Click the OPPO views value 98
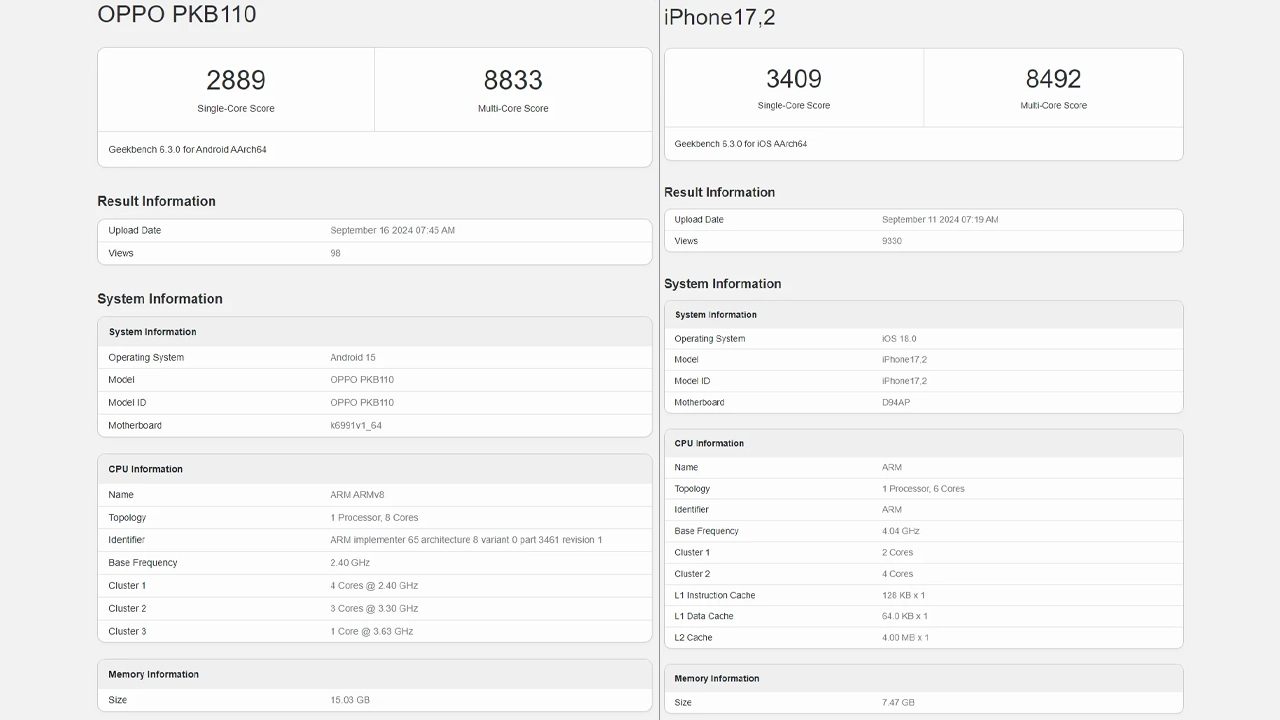1280x720 pixels. 335,254
